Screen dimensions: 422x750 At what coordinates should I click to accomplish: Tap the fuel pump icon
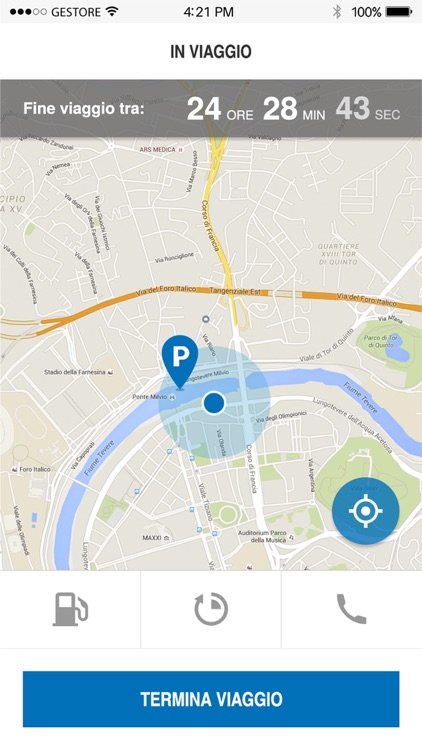point(70,609)
